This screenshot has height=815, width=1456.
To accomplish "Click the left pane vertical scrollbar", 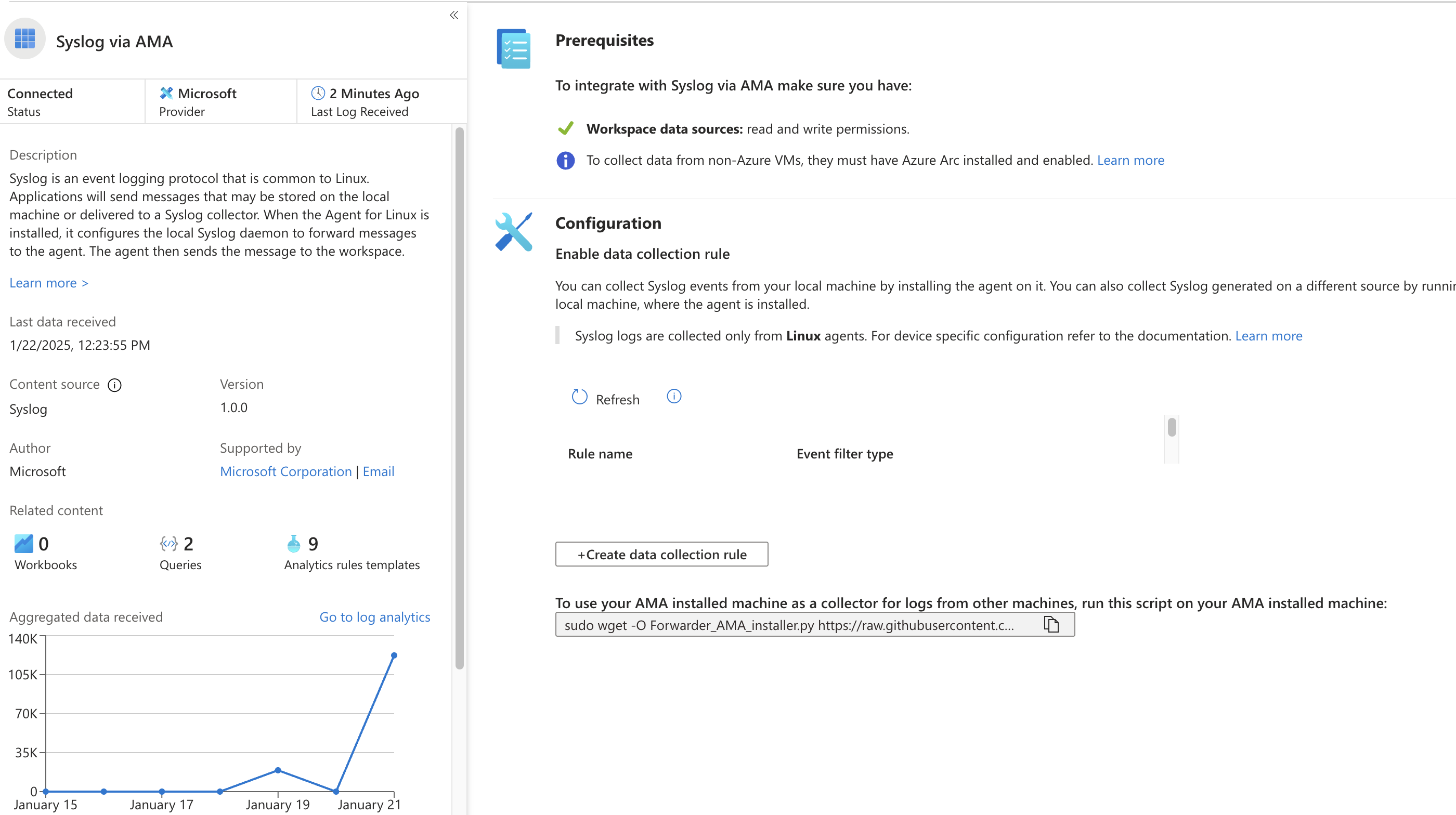I will tap(460, 398).
